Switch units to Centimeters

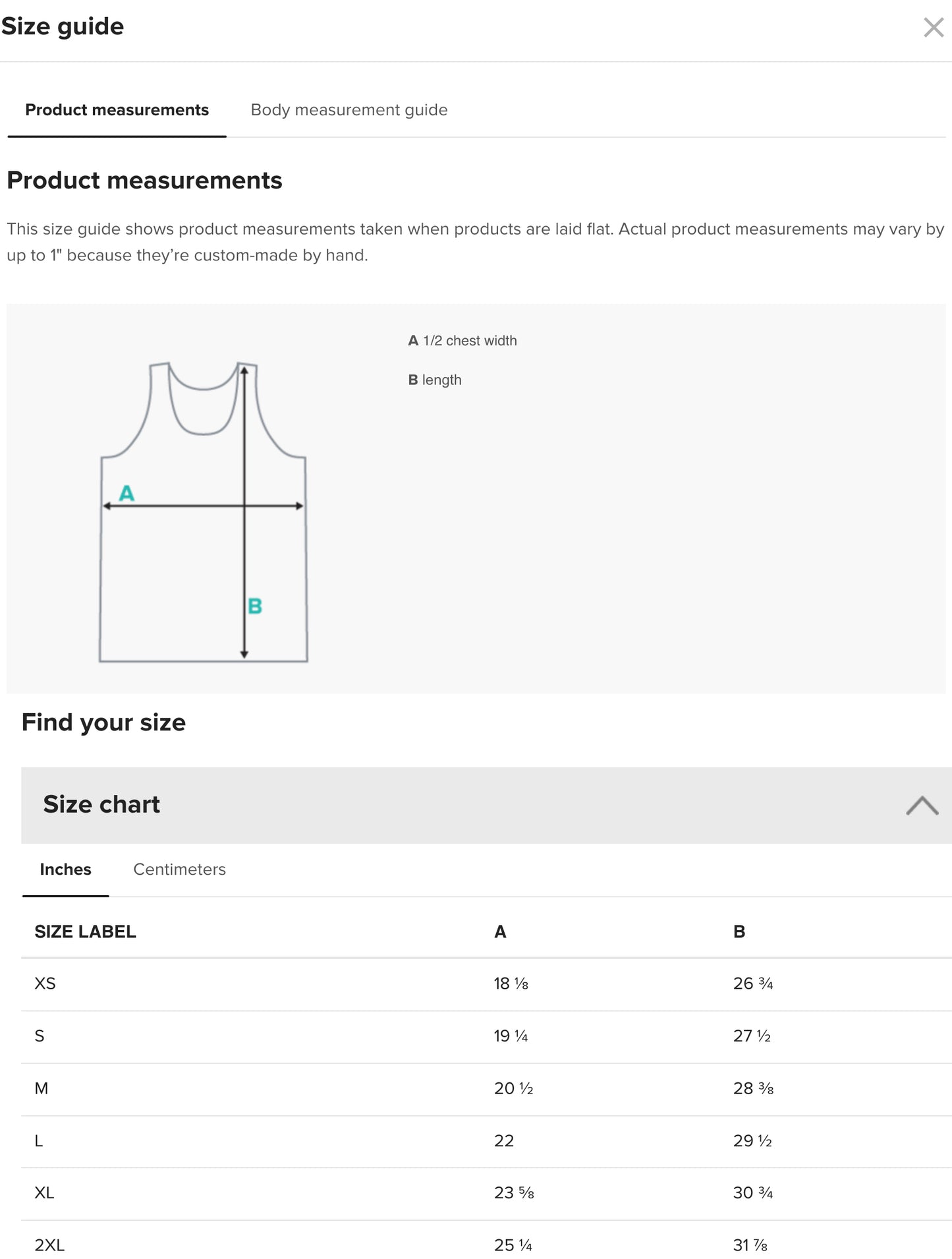179,869
